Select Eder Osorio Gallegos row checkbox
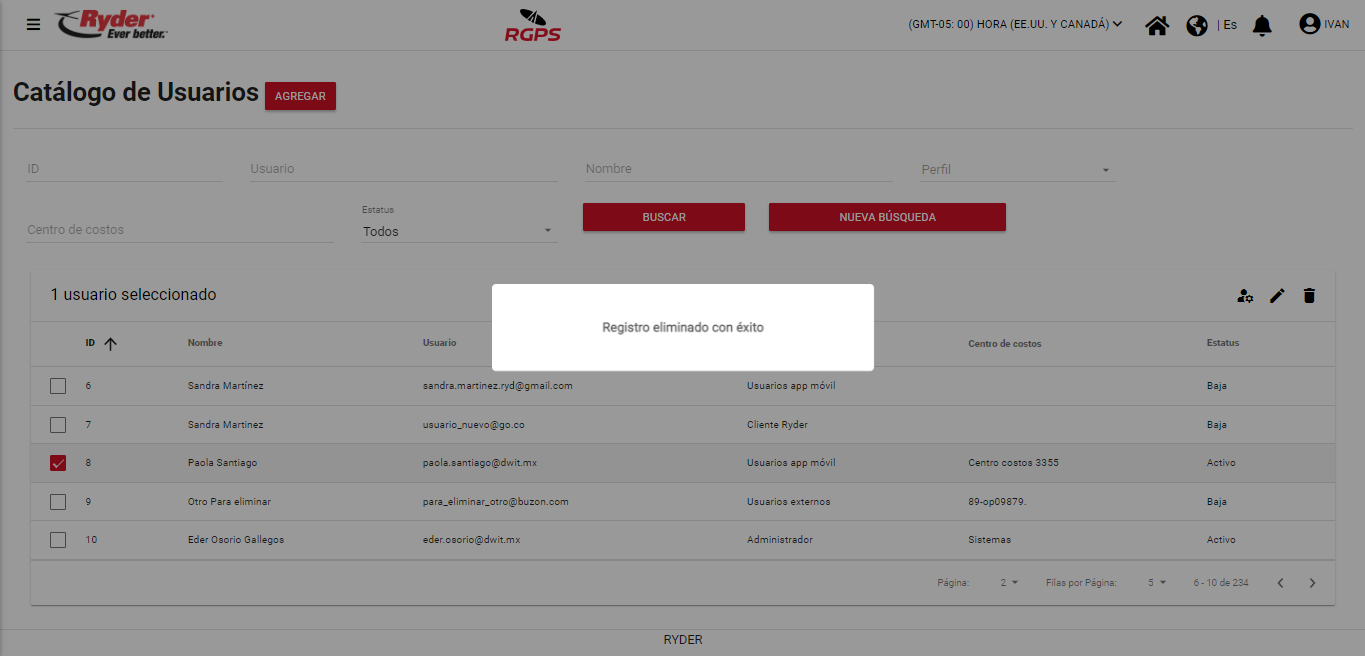This screenshot has width=1365, height=656. click(x=58, y=540)
